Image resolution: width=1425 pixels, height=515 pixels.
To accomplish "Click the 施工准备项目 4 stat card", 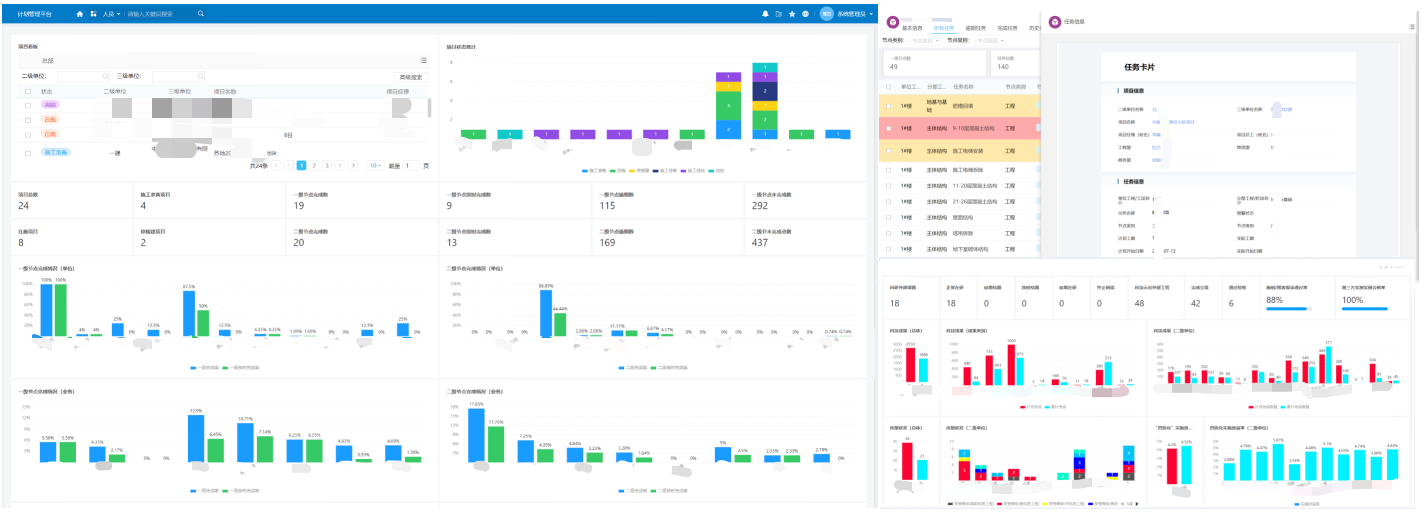I will [x=209, y=202].
